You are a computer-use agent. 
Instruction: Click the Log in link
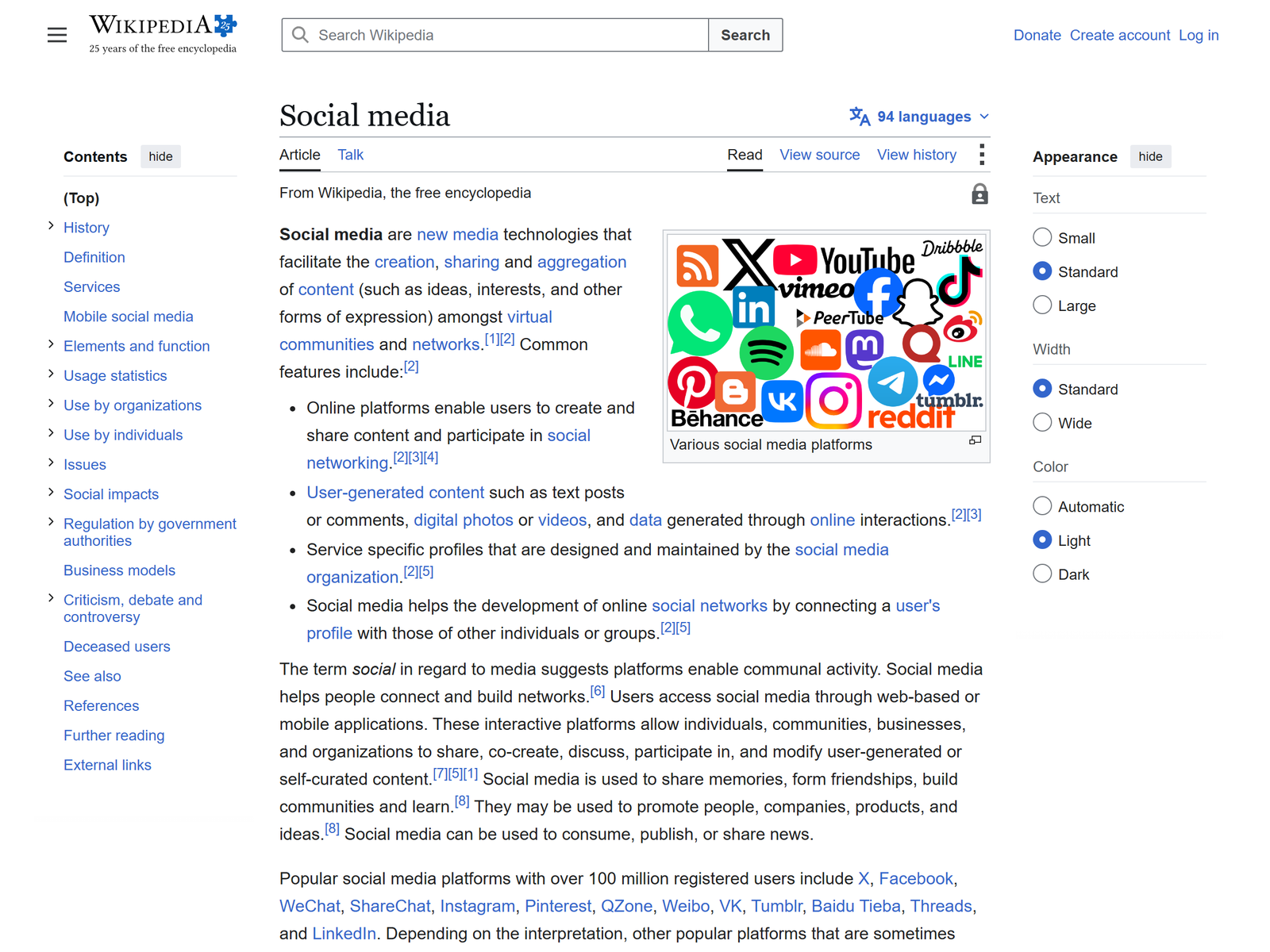pos(1199,35)
